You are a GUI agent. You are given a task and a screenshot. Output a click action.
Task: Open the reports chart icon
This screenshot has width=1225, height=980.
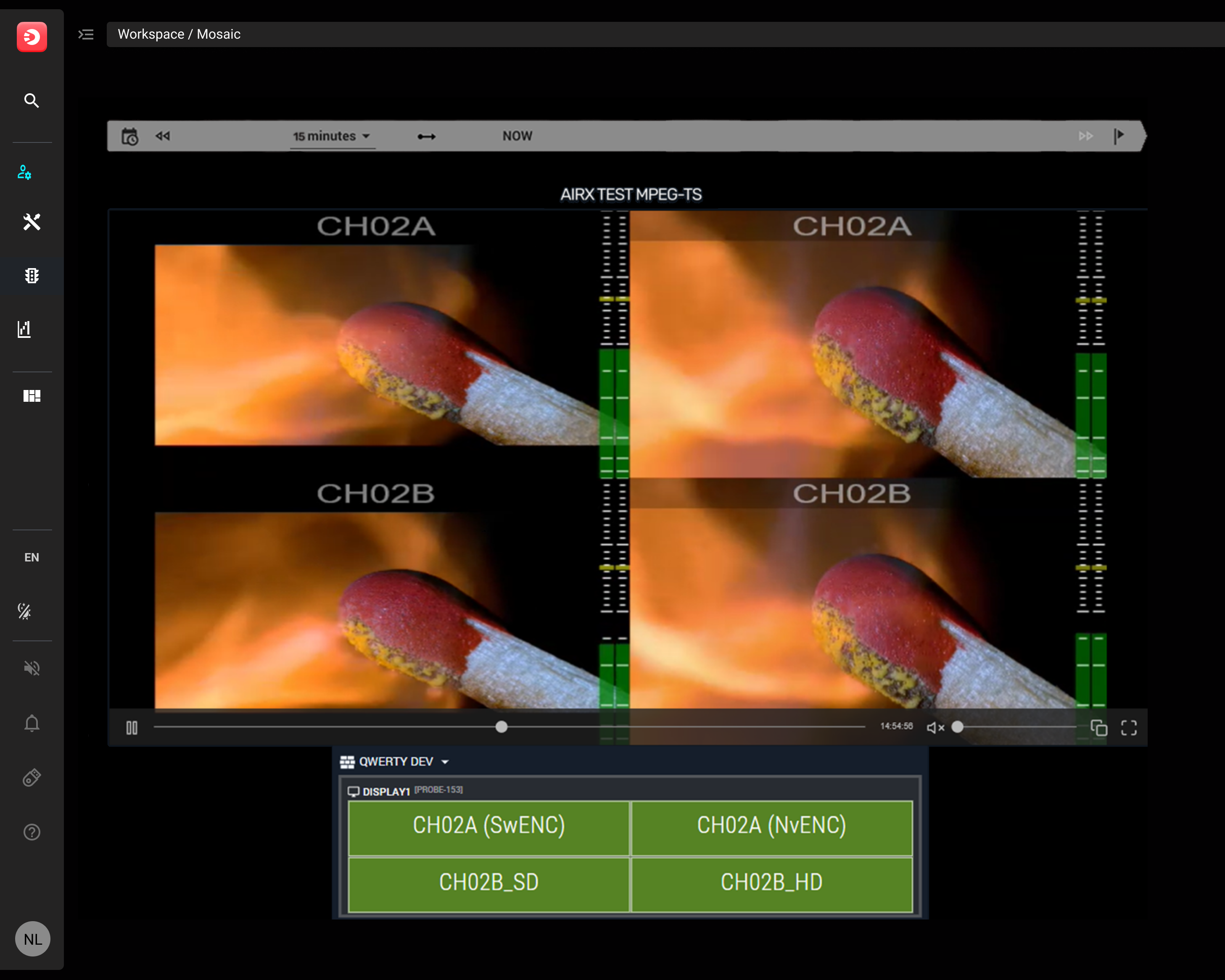pos(24,329)
